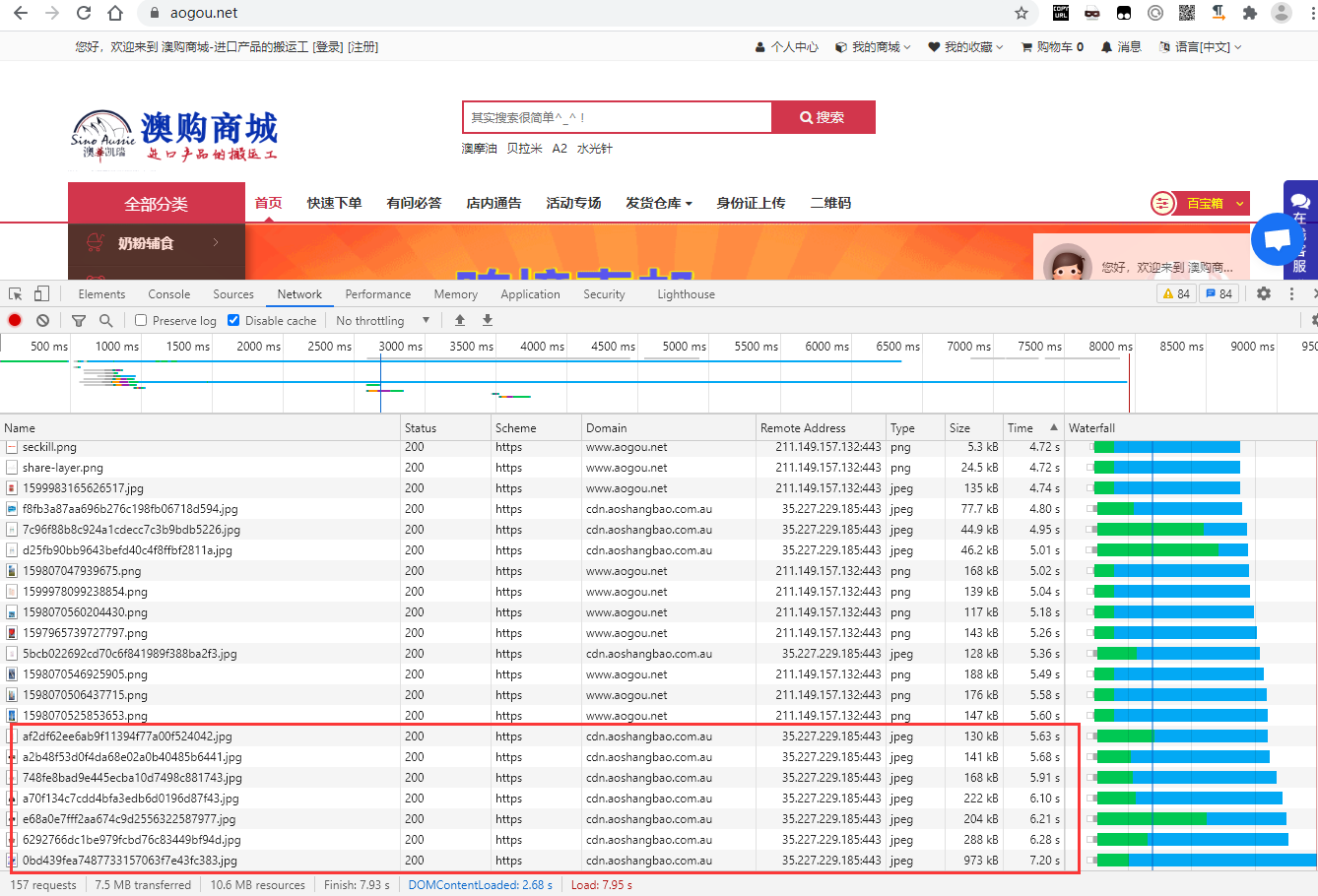Open the Performance tab

point(378,293)
